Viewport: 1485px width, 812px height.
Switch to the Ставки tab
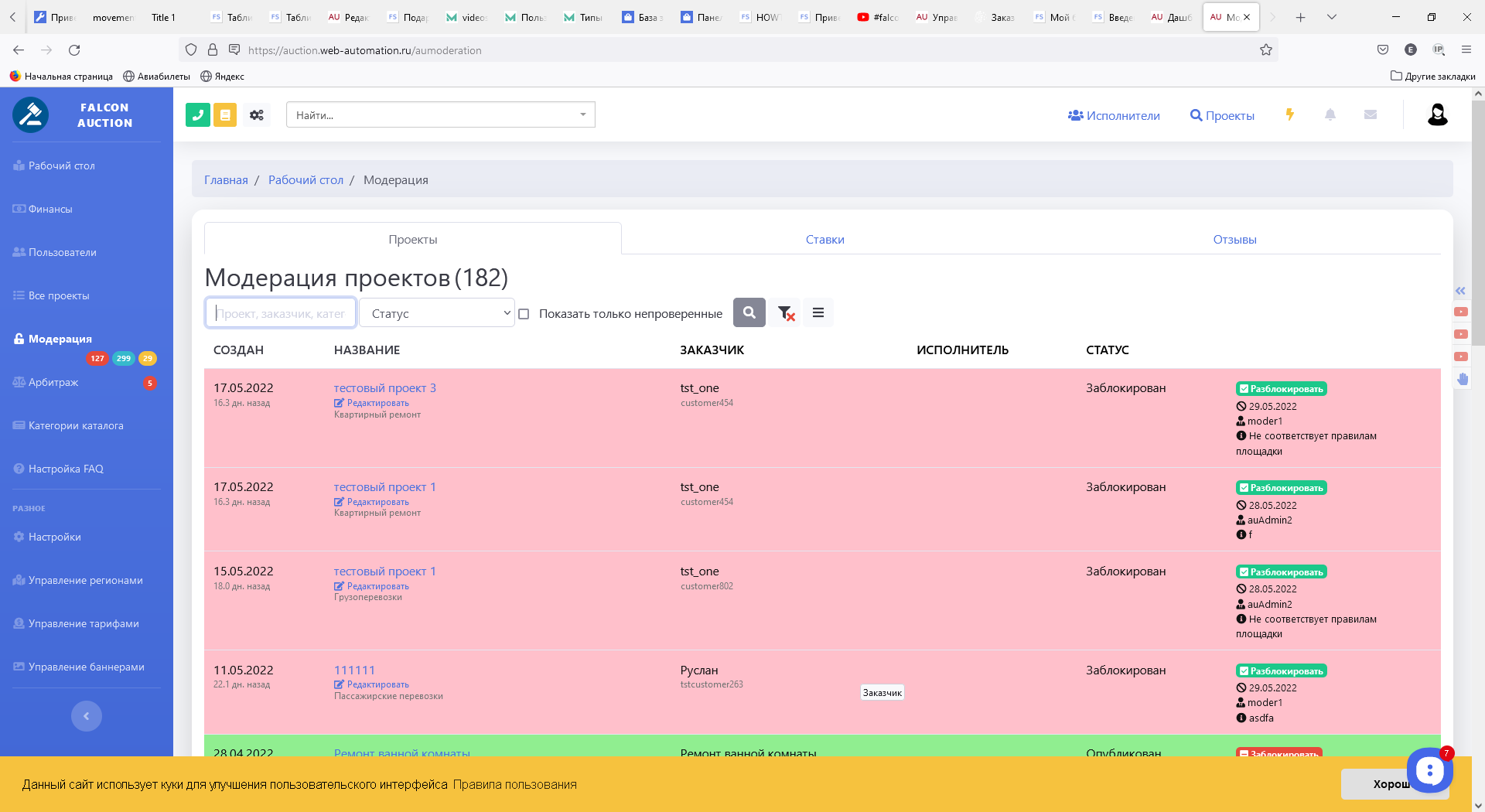point(824,240)
